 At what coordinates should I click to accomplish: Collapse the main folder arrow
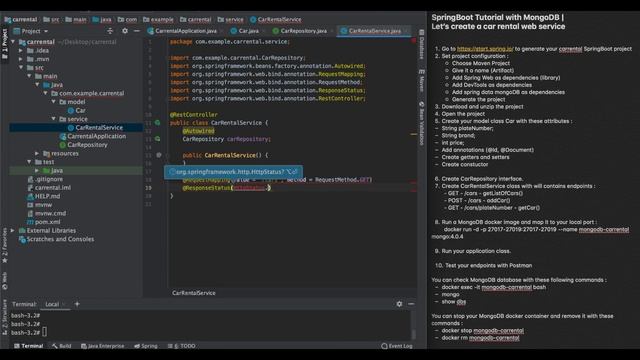29,76
